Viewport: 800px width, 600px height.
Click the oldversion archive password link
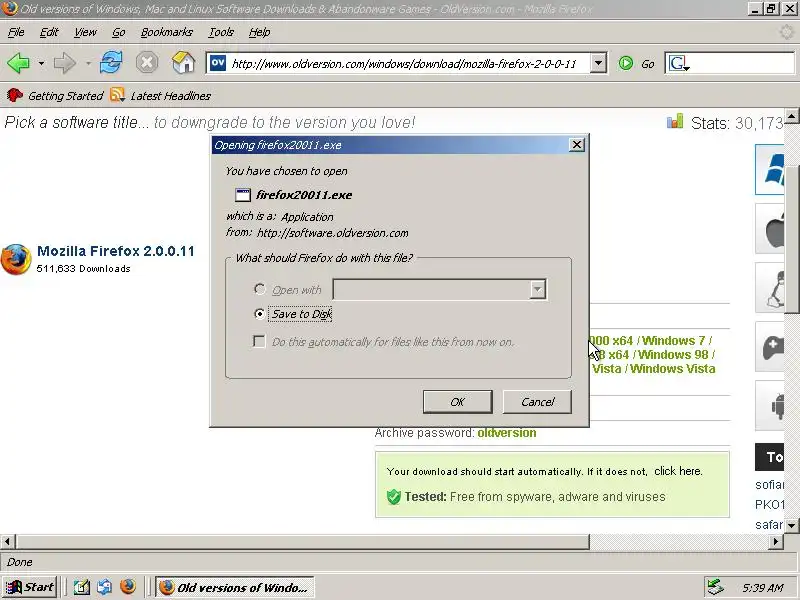click(x=507, y=433)
